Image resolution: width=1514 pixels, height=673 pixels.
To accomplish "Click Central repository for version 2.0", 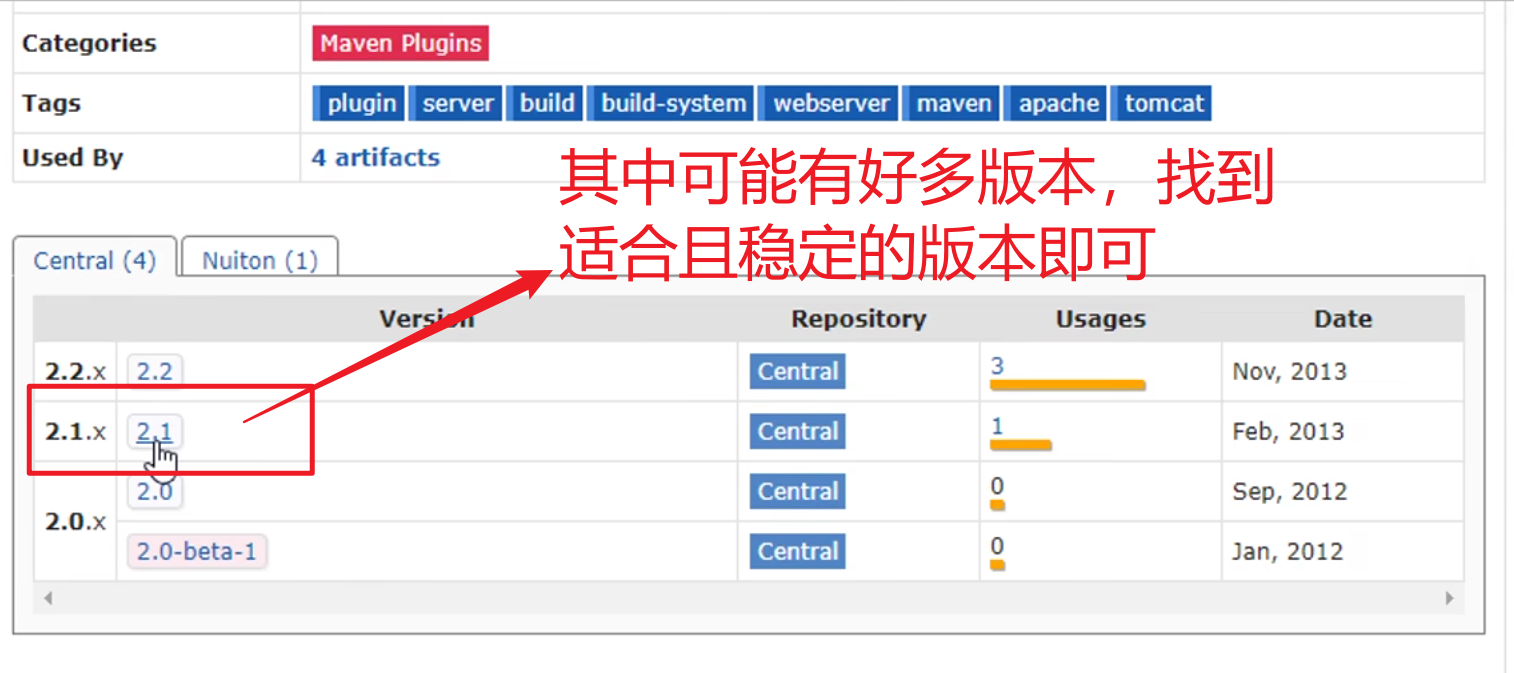I will [797, 491].
